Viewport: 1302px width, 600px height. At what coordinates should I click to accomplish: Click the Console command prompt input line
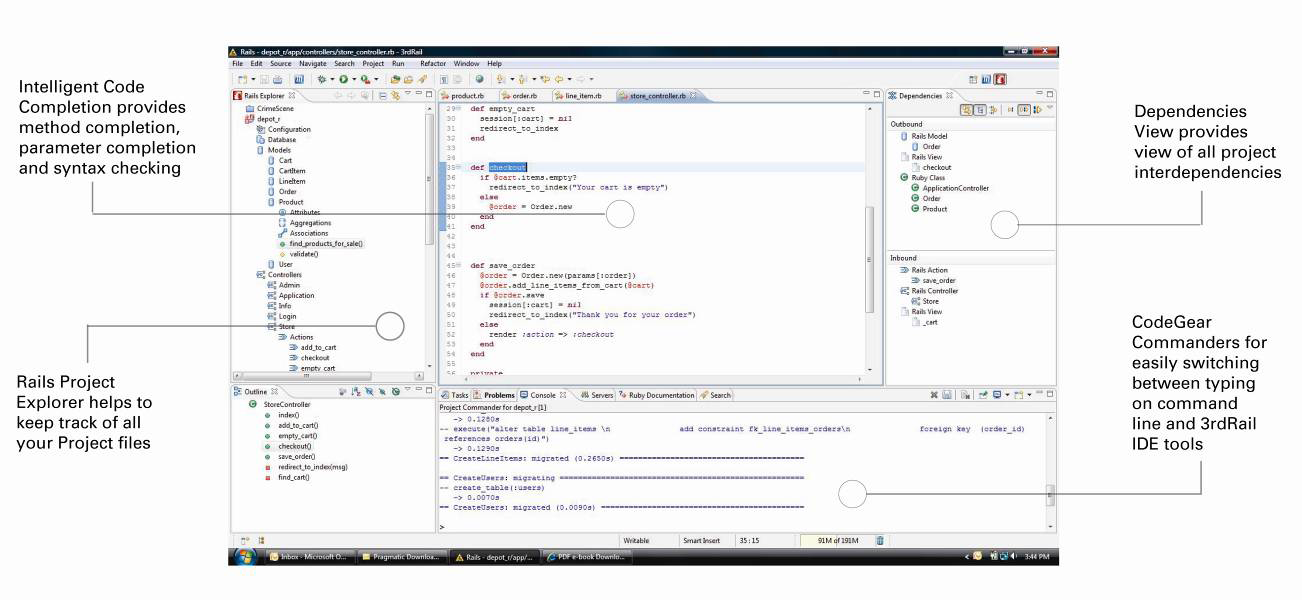[740, 525]
